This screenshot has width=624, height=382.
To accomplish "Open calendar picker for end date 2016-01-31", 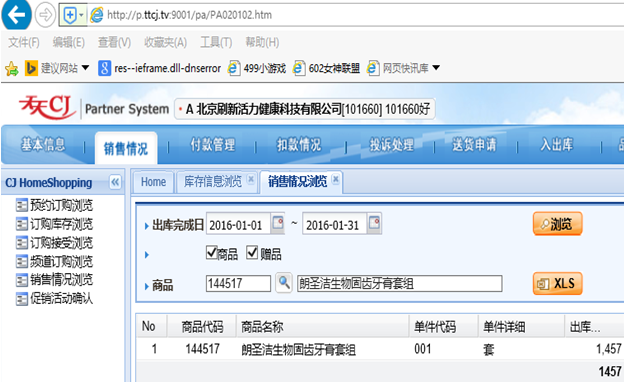I will tap(374, 223).
